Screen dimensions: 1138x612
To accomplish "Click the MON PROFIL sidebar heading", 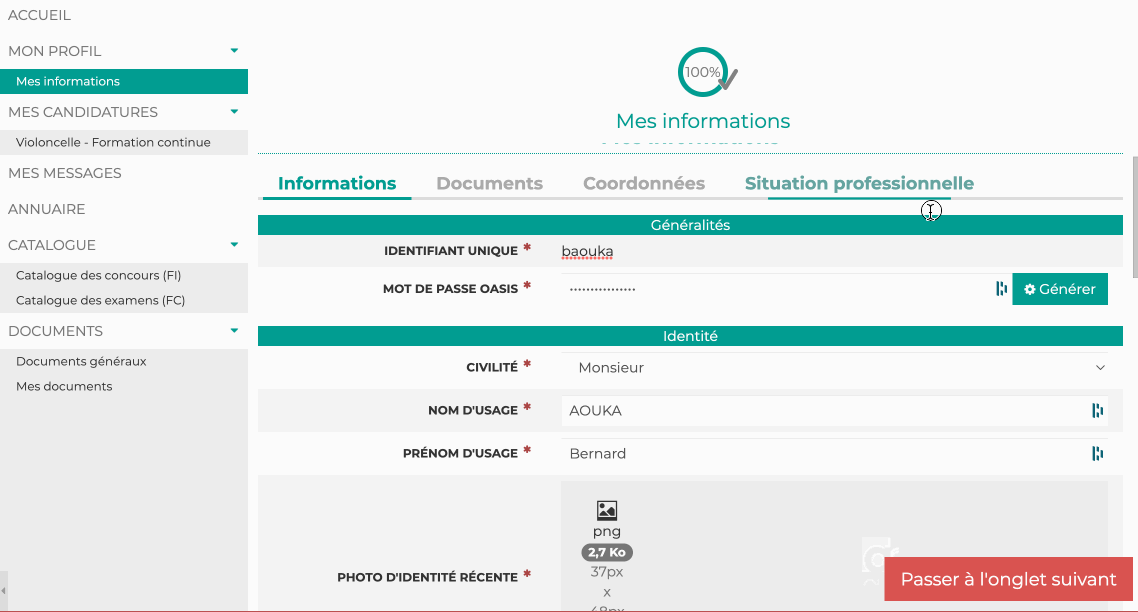I will point(54,52).
